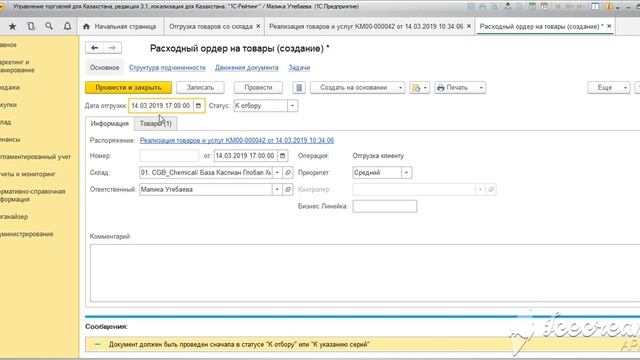Open the print icon in title bar
This screenshot has height=360, width=640.
pyautogui.click(x=482, y=7)
